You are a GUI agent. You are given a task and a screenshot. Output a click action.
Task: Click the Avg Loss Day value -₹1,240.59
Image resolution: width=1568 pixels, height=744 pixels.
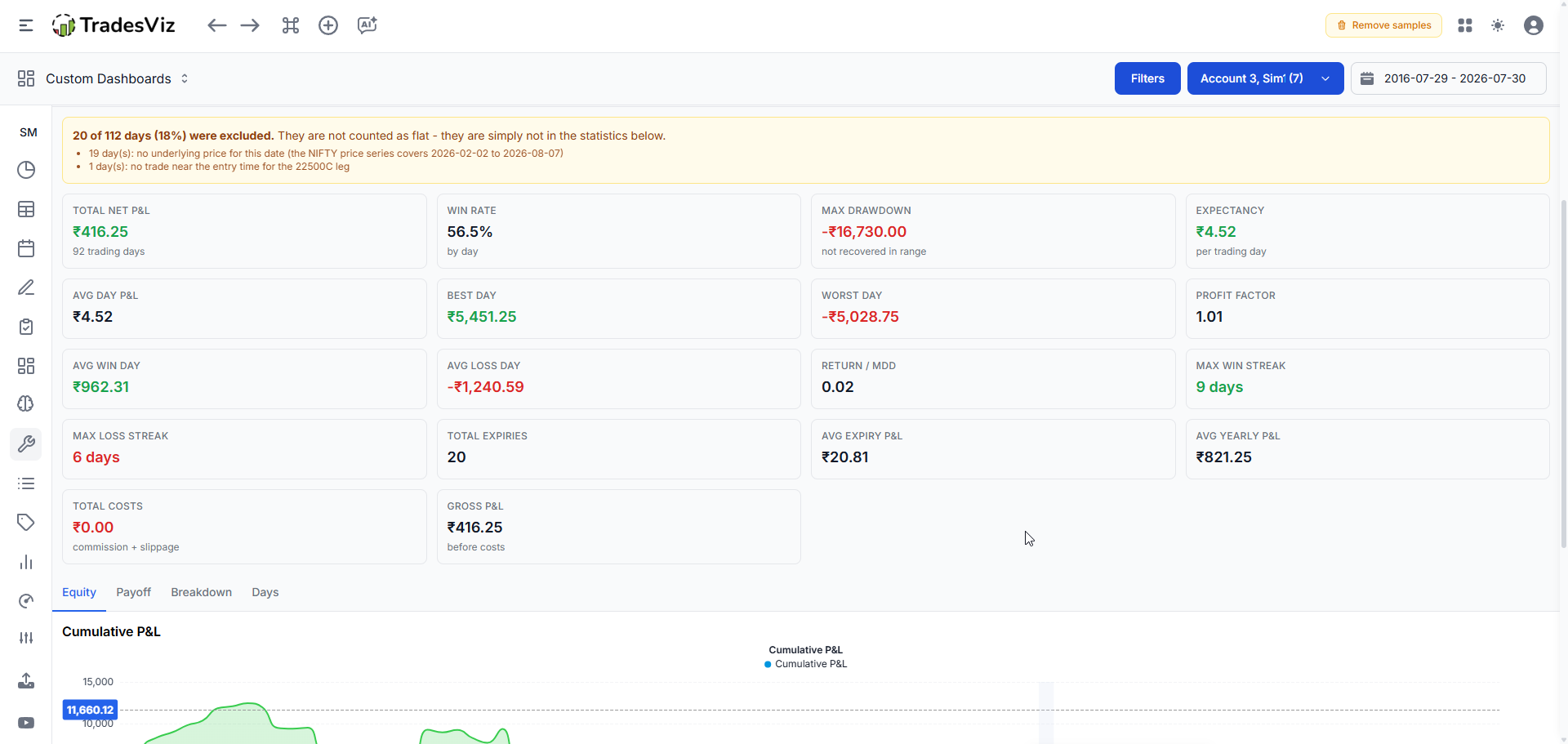click(x=485, y=387)
